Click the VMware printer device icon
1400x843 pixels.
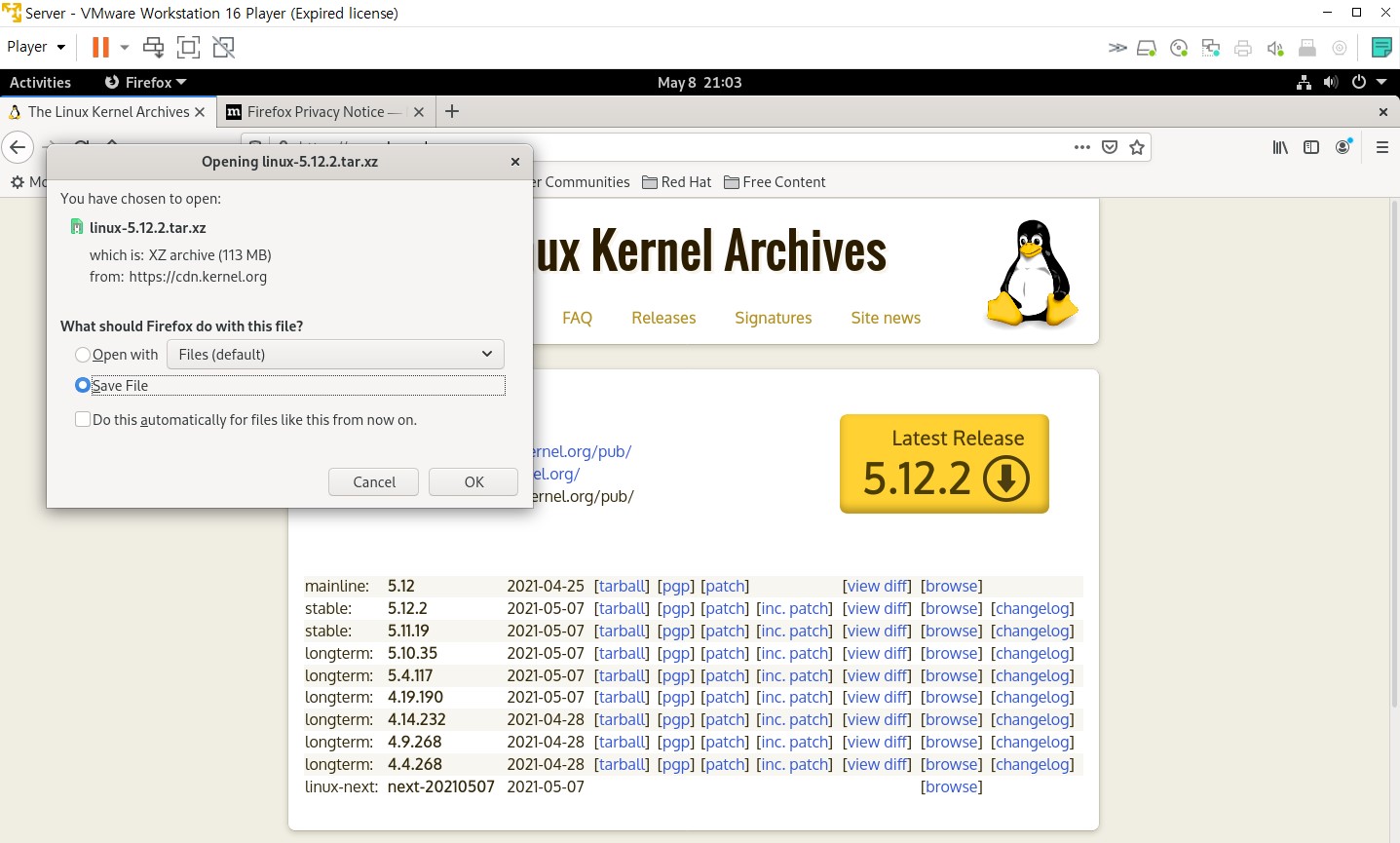(x=1243, y=48)
